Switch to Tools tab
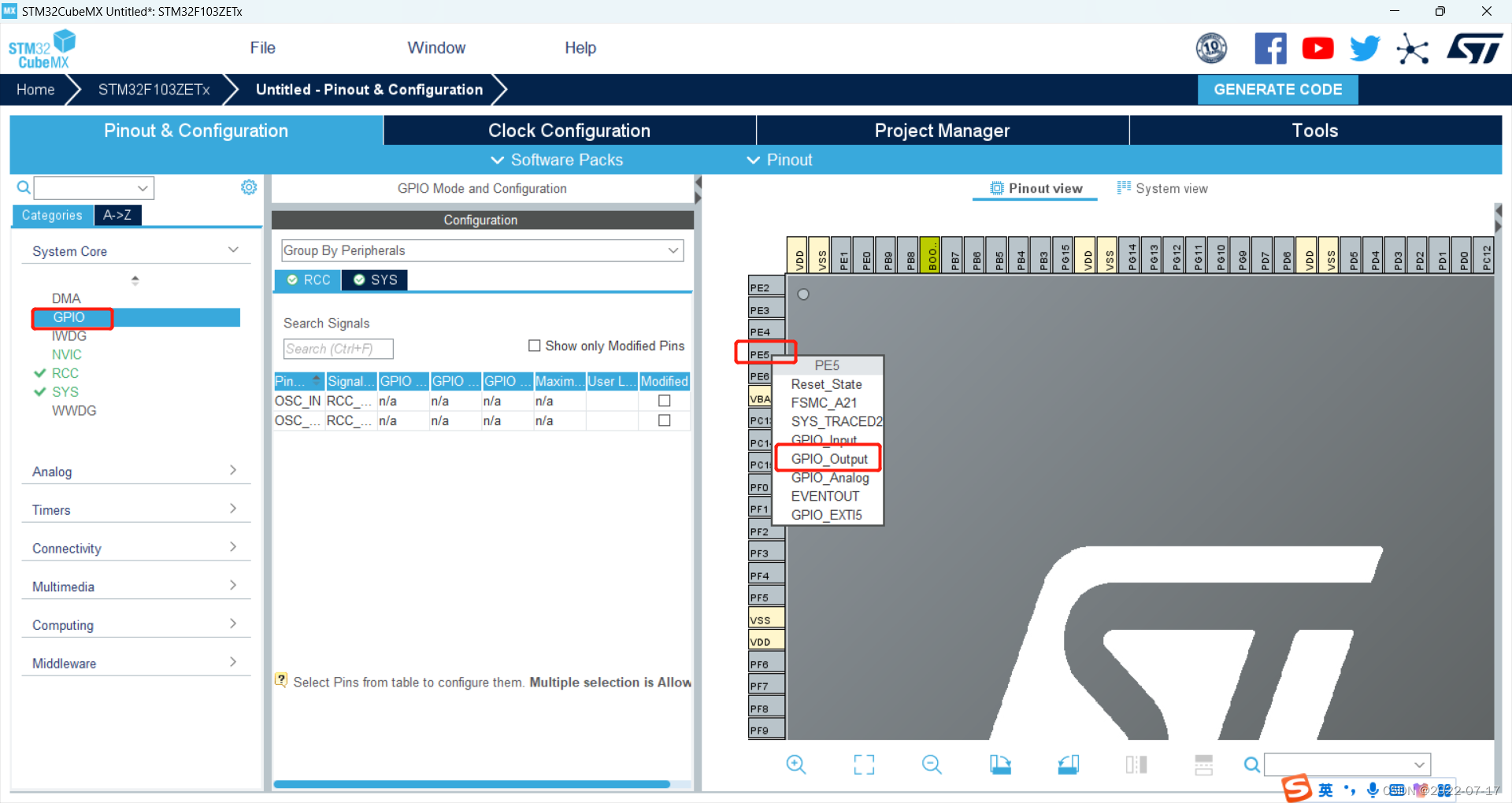 [1315, 131]
